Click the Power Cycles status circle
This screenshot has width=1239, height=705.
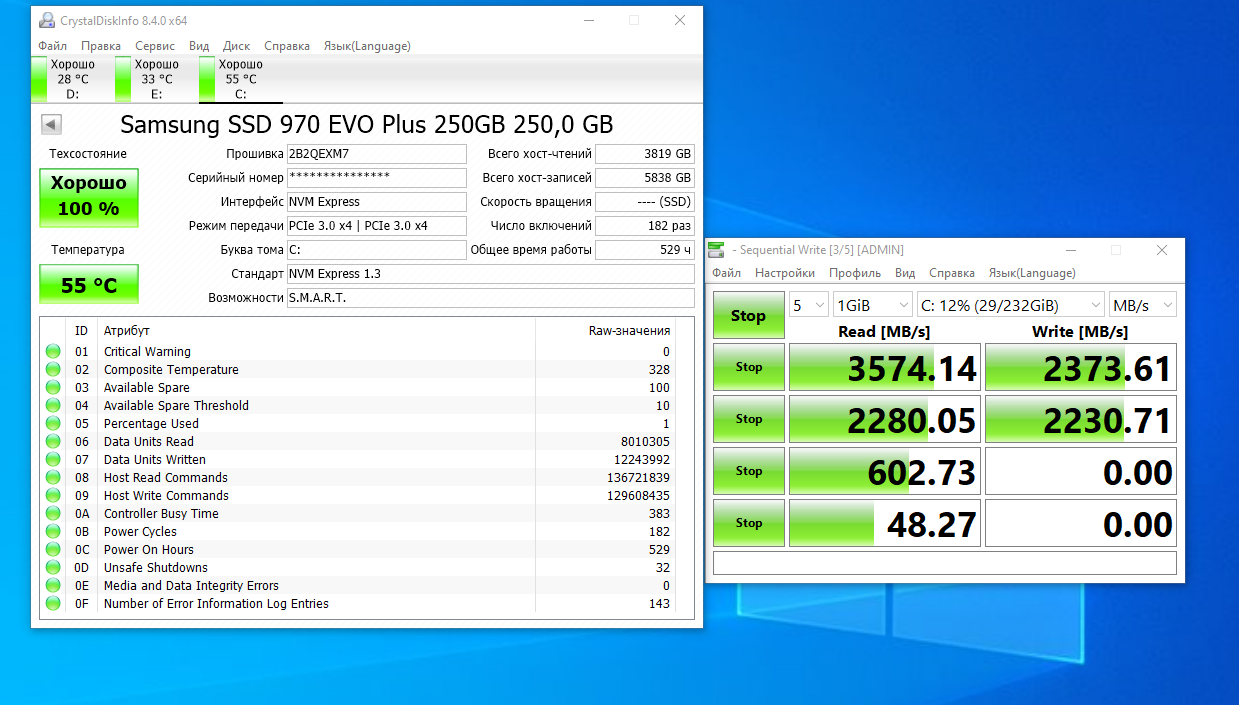[x=52, y=532]
